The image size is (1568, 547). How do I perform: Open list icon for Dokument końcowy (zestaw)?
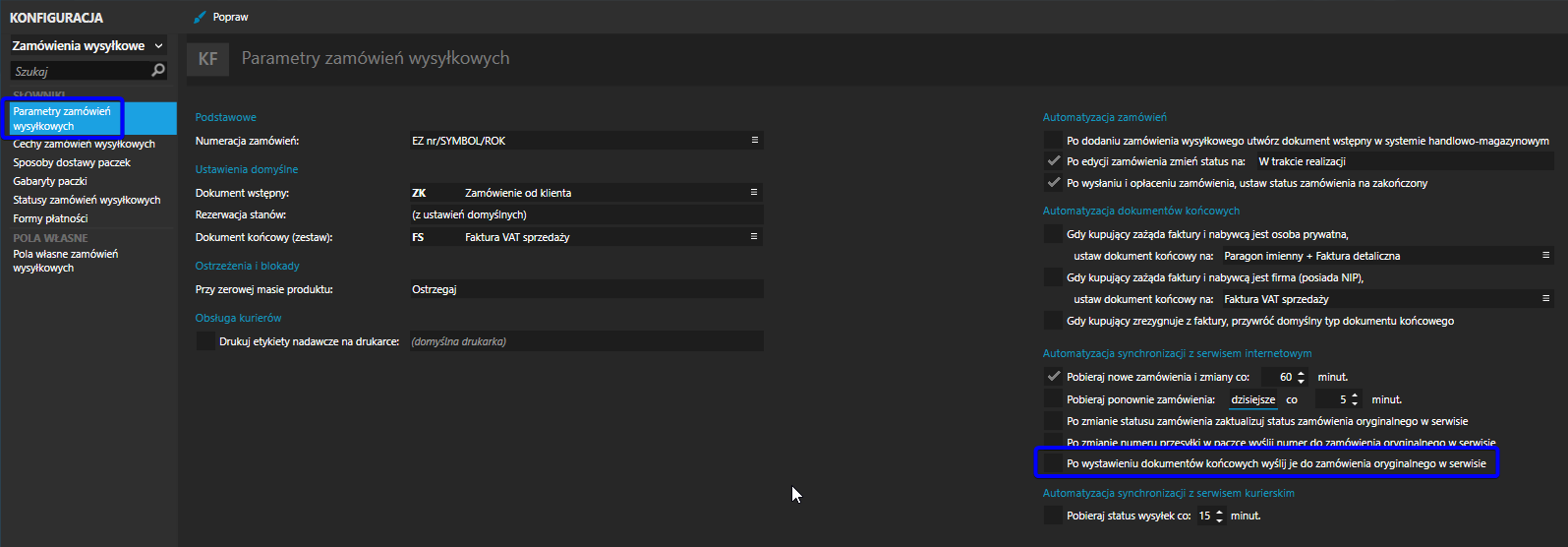click(x=754, y=237)
